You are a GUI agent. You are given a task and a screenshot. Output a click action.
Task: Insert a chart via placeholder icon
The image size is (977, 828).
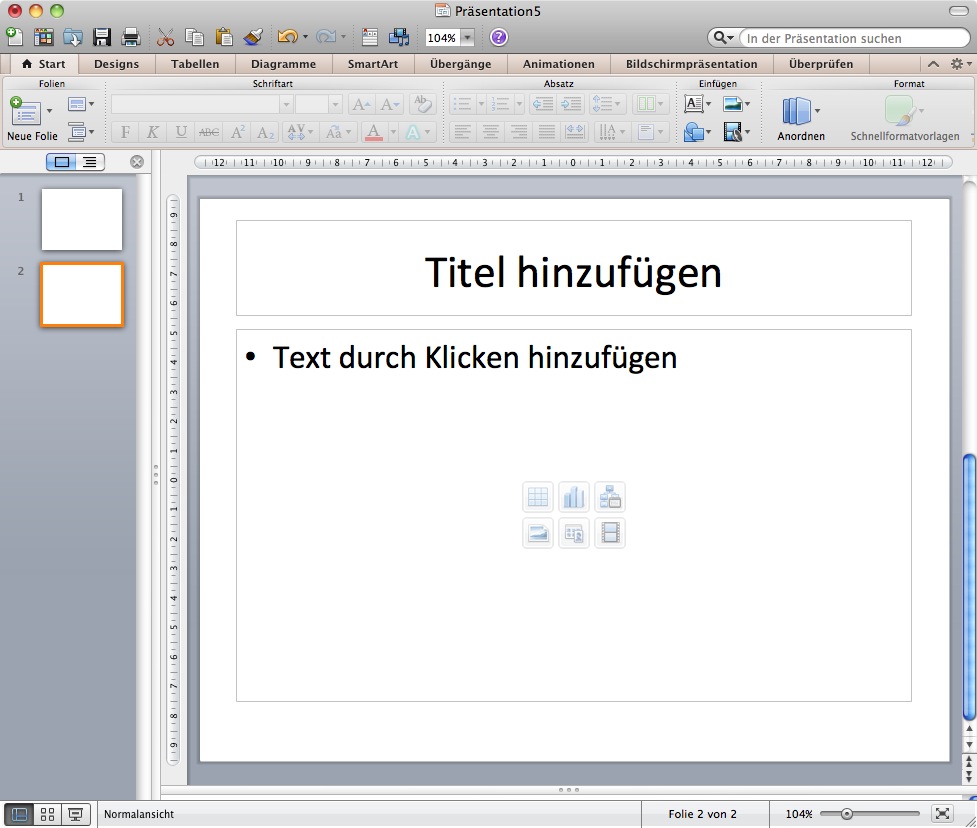coord(574,497)
